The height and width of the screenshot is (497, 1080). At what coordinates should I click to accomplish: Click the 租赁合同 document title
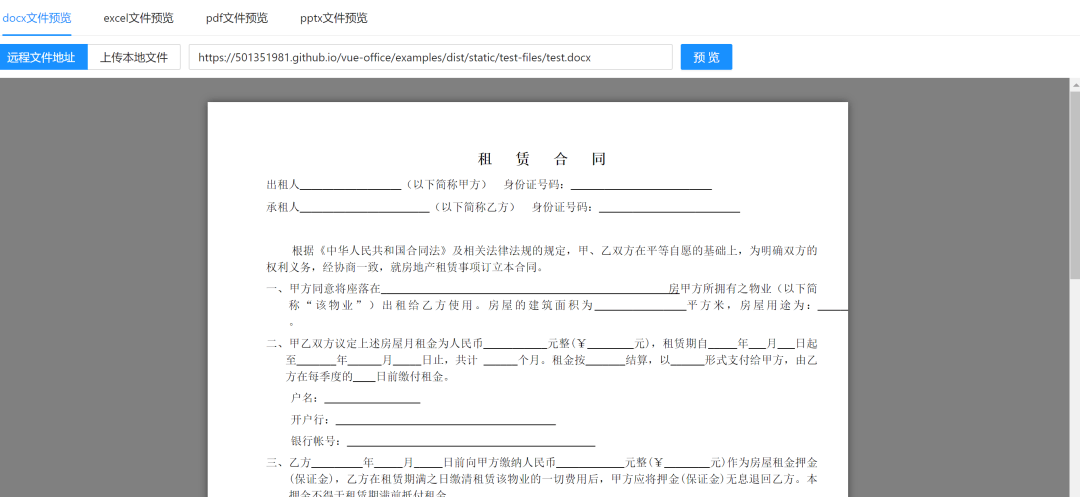(x=543, y=159)
